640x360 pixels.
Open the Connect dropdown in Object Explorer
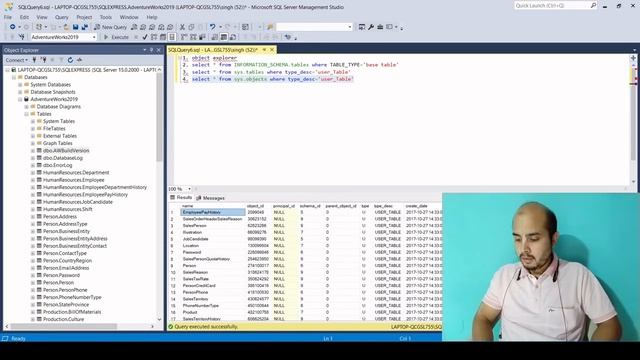pyautogui.click(x=17, y=60)
